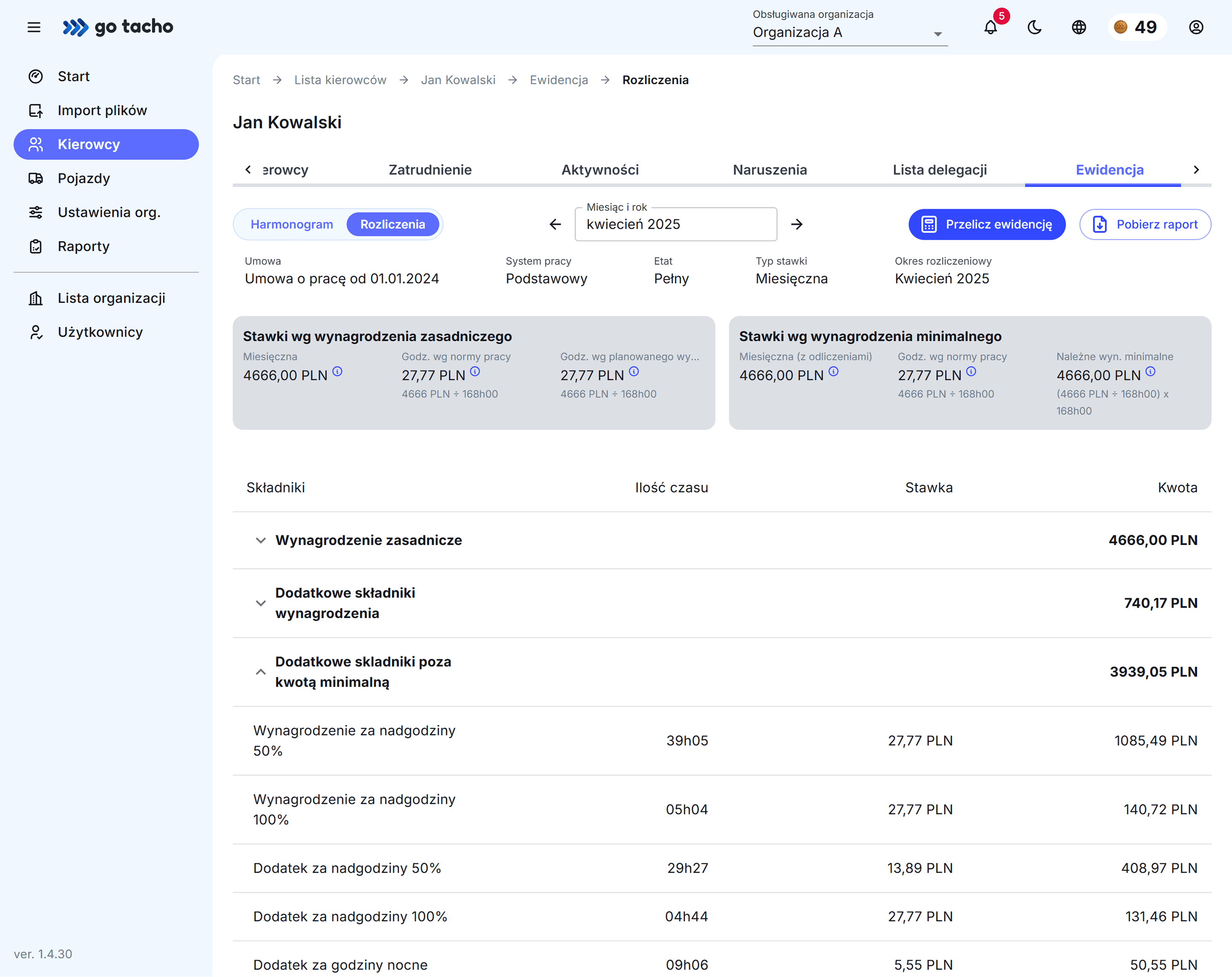Image resolution: width=1232 pixels, height=977 pixels.
Task: Click Pobierz raport button
Action: [x=1145, y=224]
